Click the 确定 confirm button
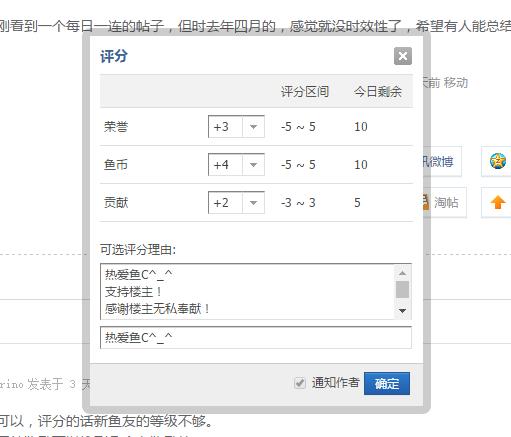 tap(387, 384)
